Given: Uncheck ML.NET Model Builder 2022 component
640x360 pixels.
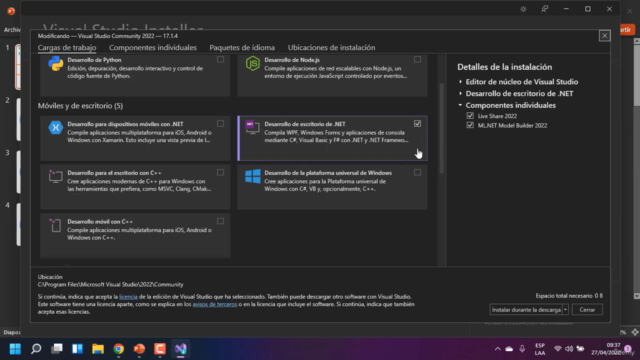Looking at the screenshot, I should [470, 125].
